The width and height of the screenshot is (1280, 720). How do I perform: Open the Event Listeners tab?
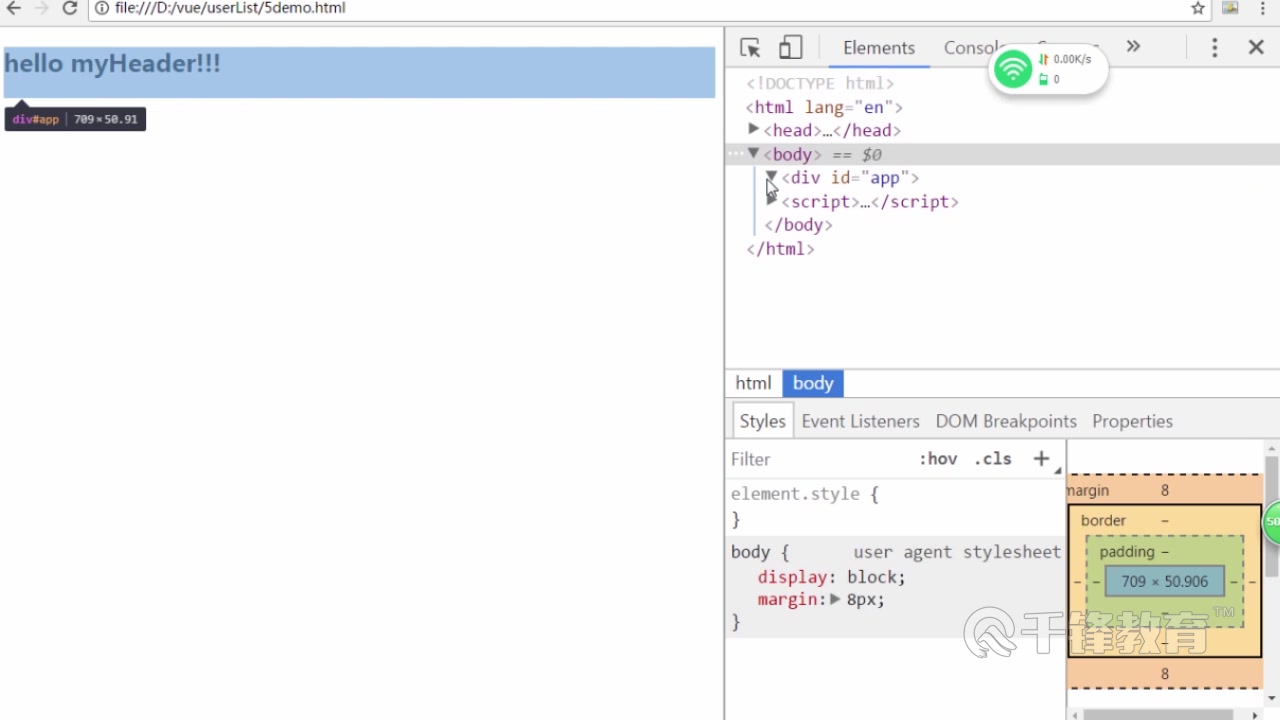click(x=860, y=421)
